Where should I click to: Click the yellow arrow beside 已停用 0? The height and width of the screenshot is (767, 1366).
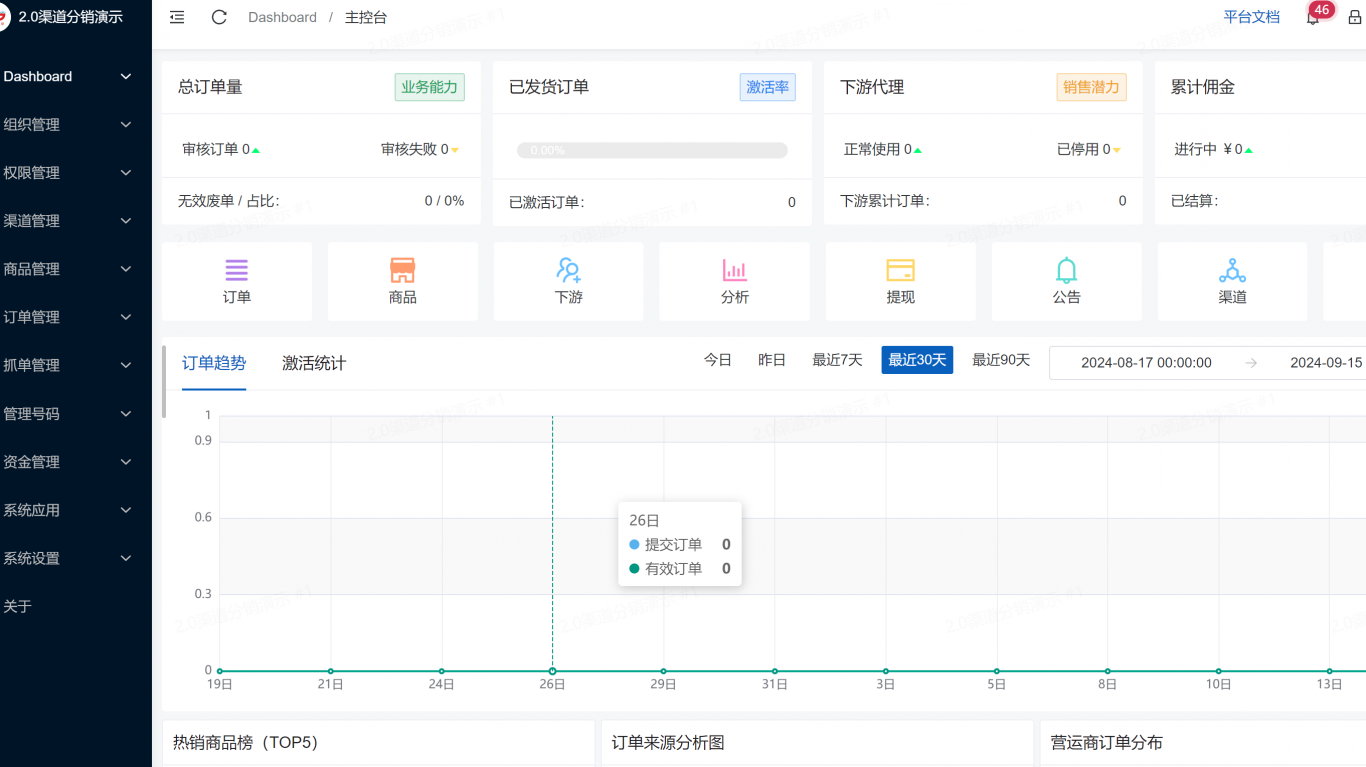(x=1117, y=150)
